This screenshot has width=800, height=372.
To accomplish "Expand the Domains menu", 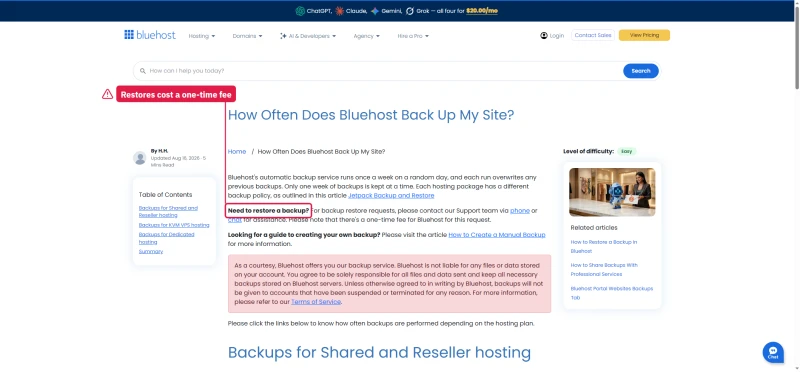I will click(x=247, y=36).
